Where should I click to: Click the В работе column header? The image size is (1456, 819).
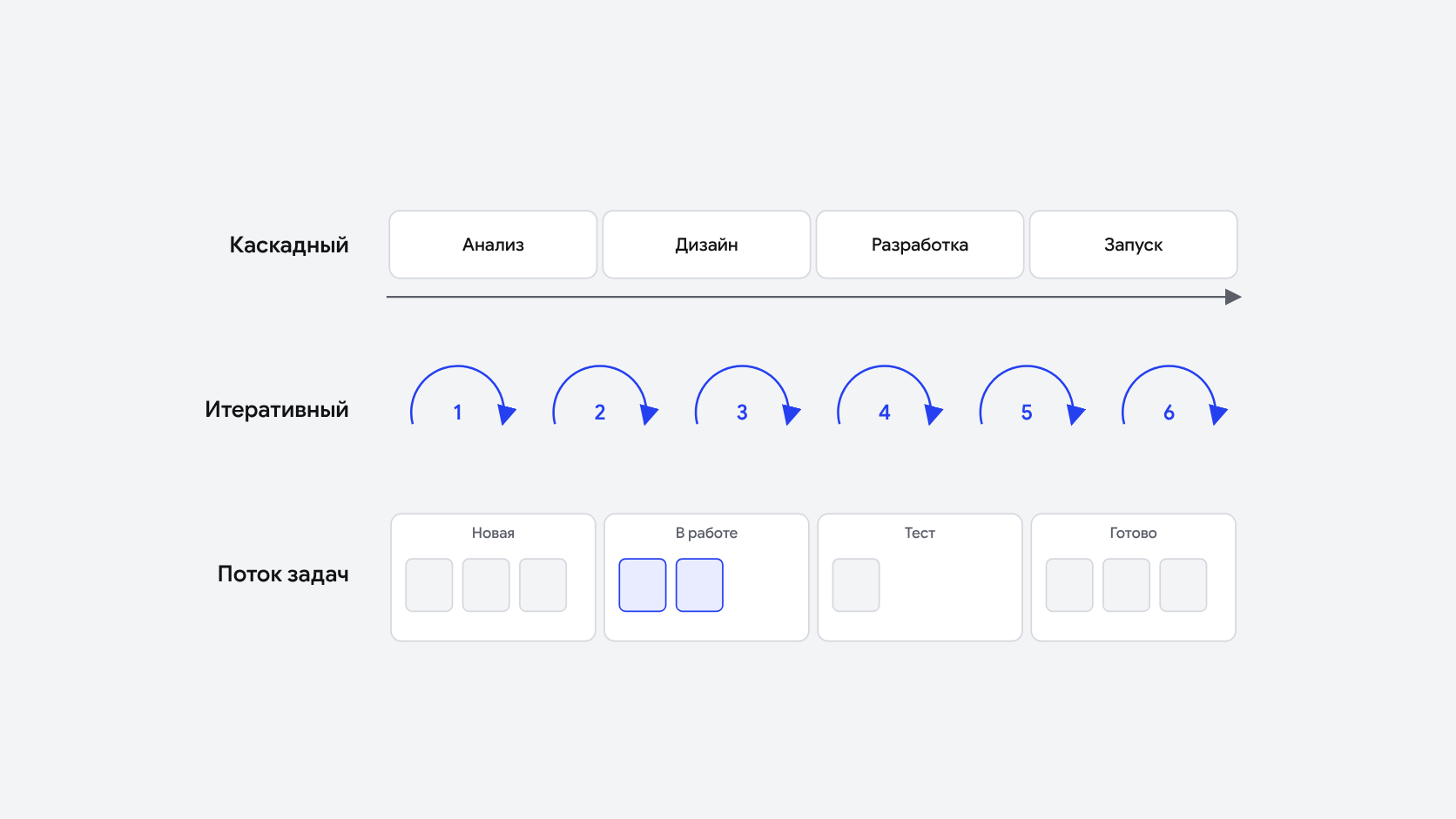pos(706,533)
